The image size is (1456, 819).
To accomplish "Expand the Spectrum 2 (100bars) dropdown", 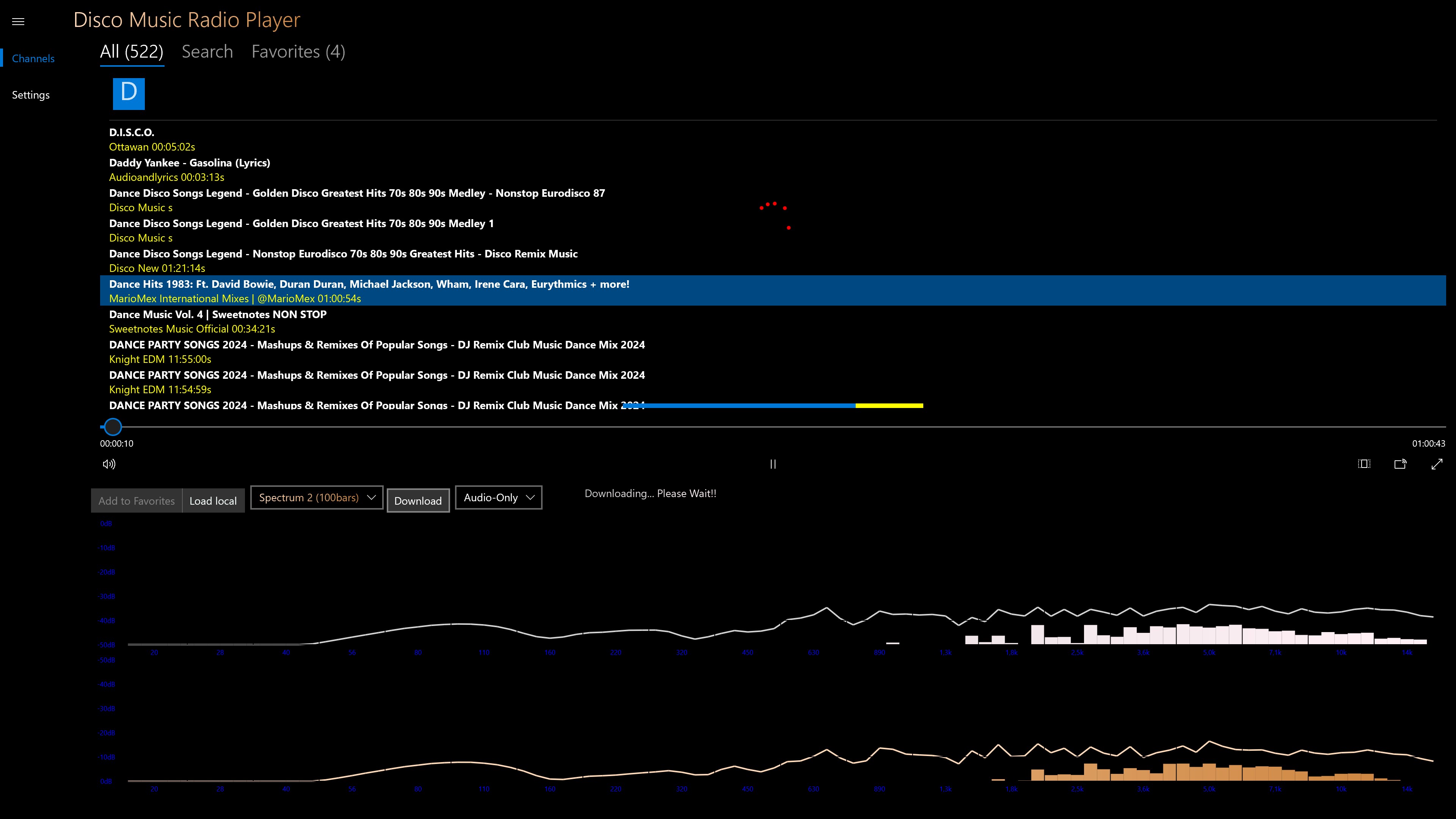I will (317, 497).
